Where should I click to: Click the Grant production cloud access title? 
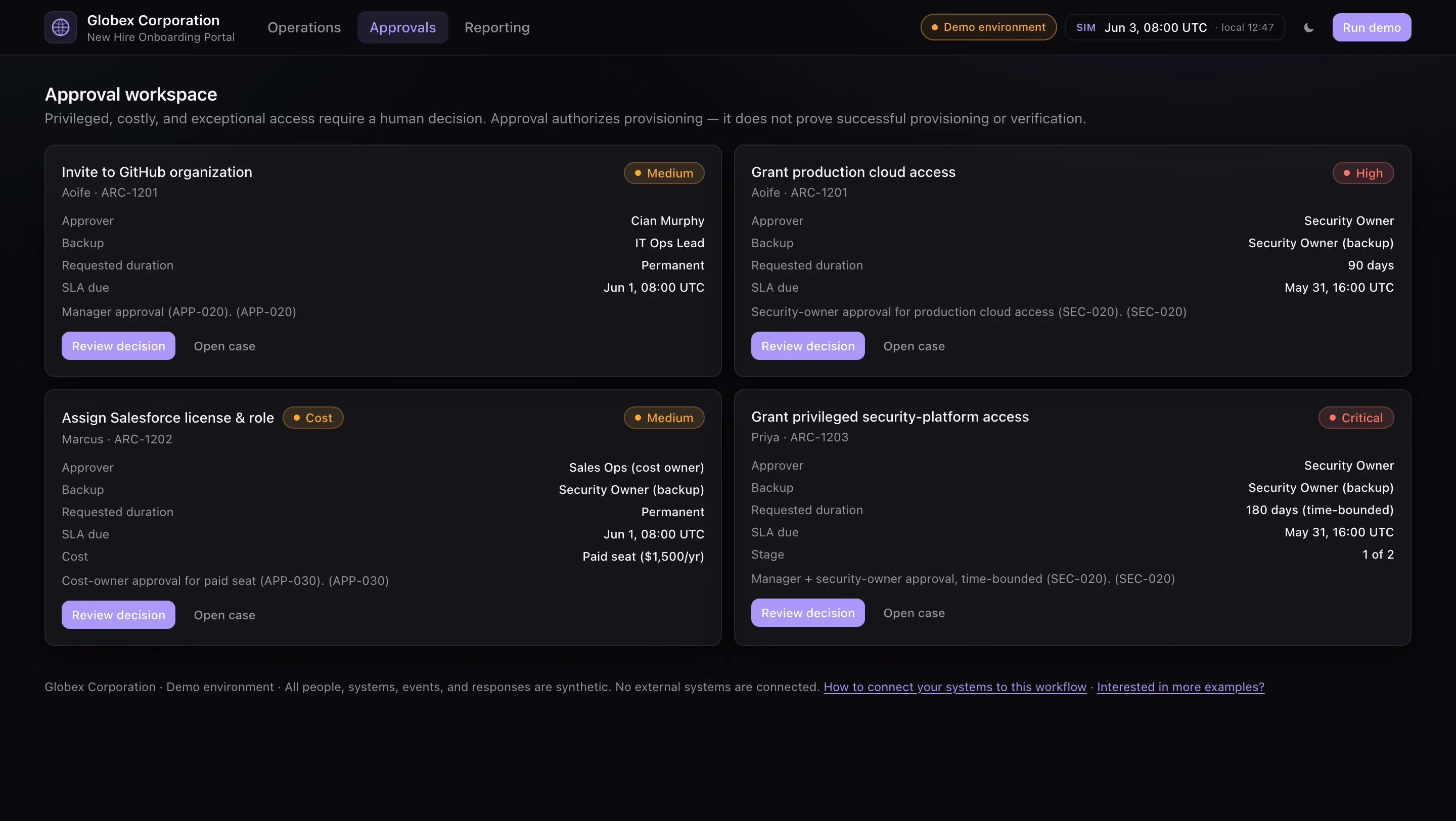click(x=853, y=172)
